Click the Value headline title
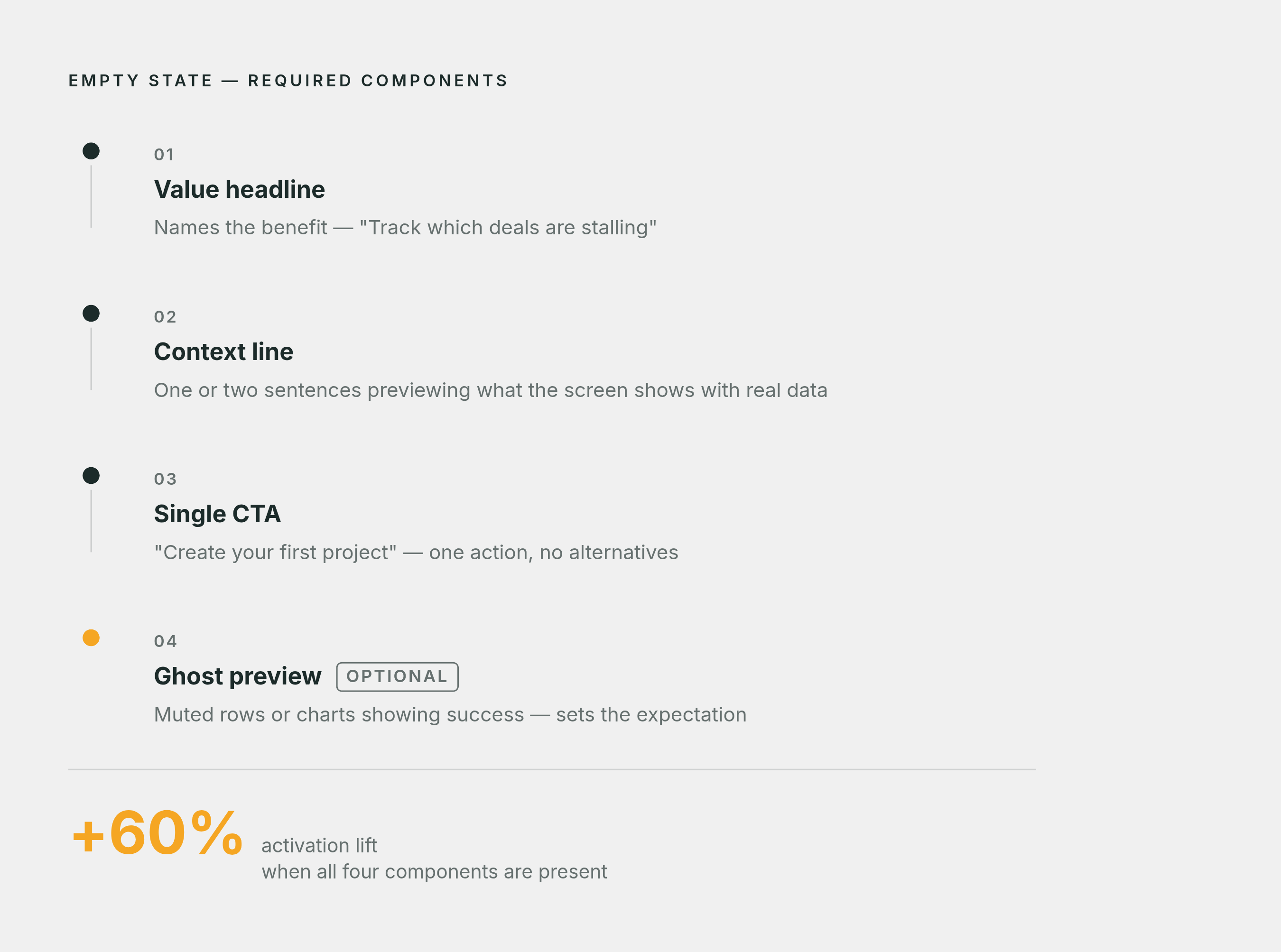The width and height of the screenshot is (1281, 952). point(239,190)
